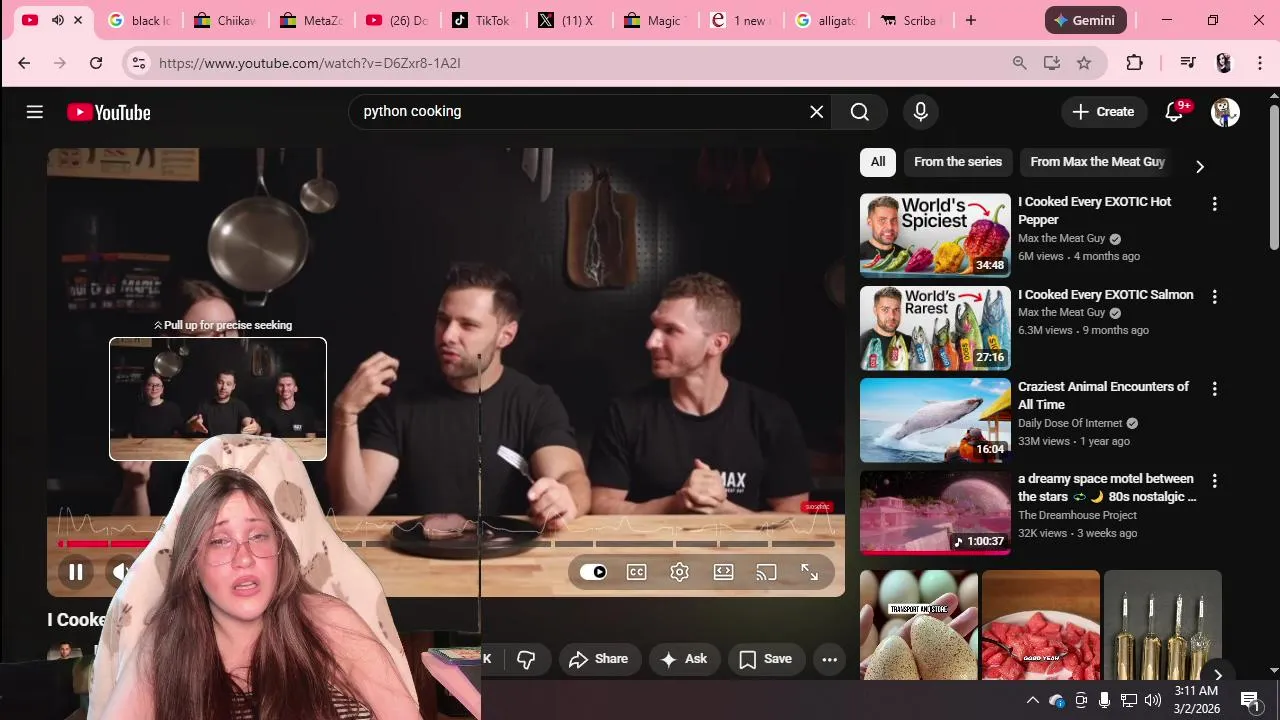Enter full screen mode
This screenshot has height=720, width=1280.
click(x=810, y=572)
